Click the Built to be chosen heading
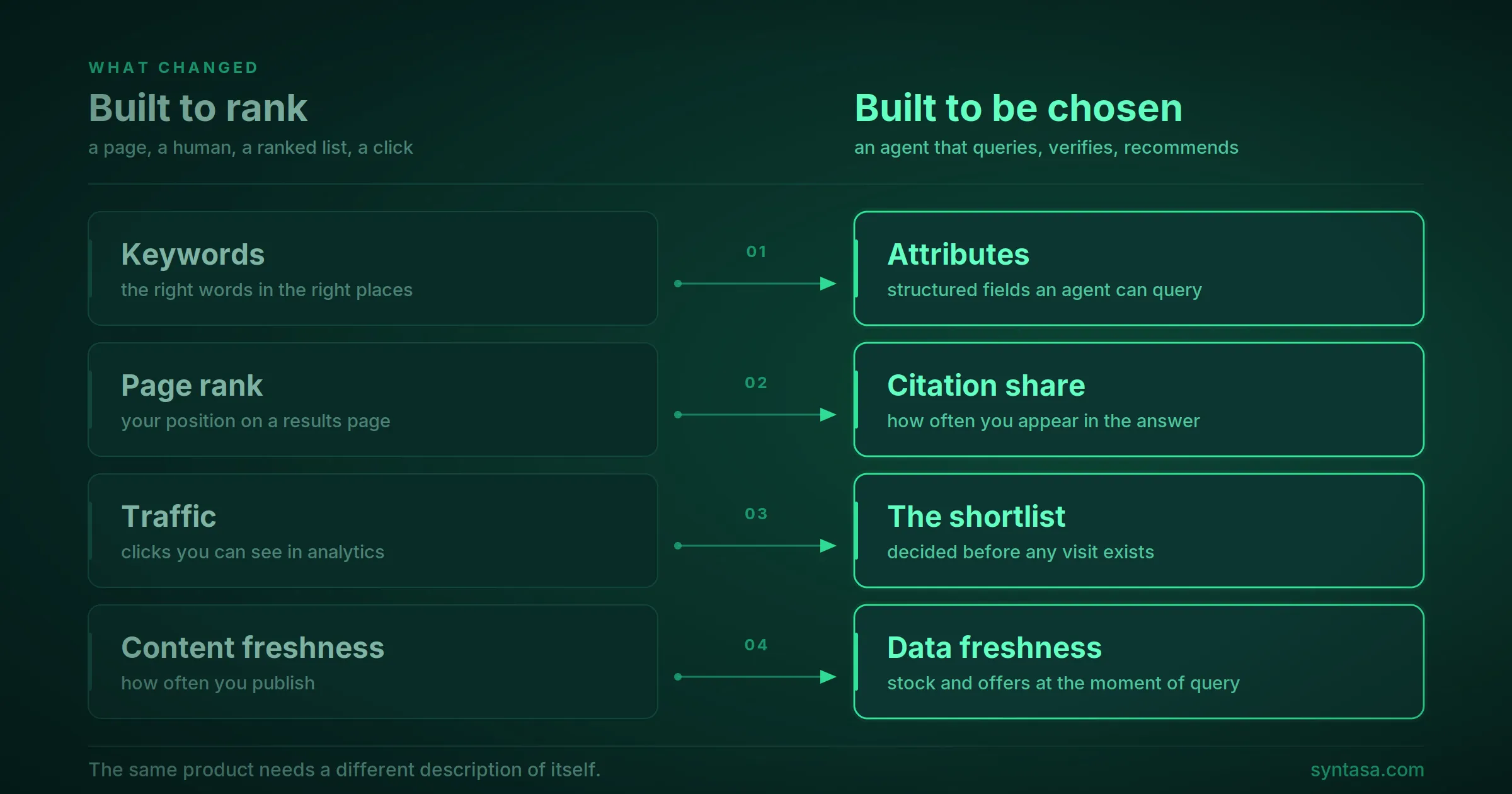 click(1019, 108)
